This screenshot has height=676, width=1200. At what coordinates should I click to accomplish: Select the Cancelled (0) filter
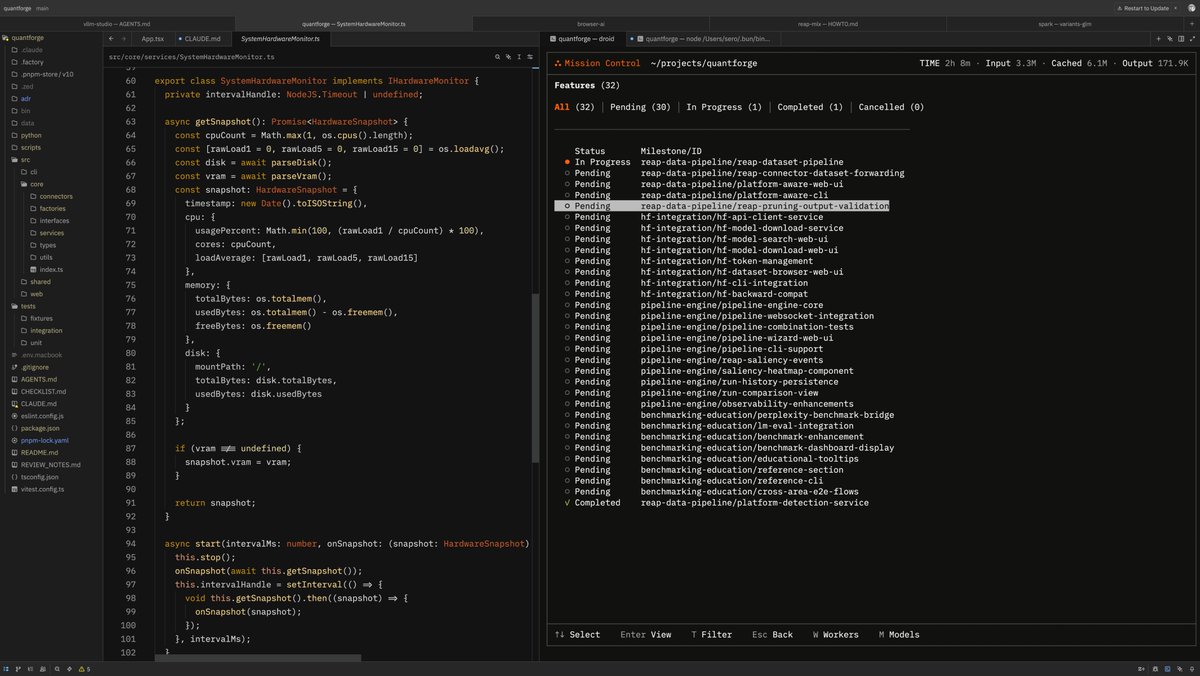tap(891, 107)
